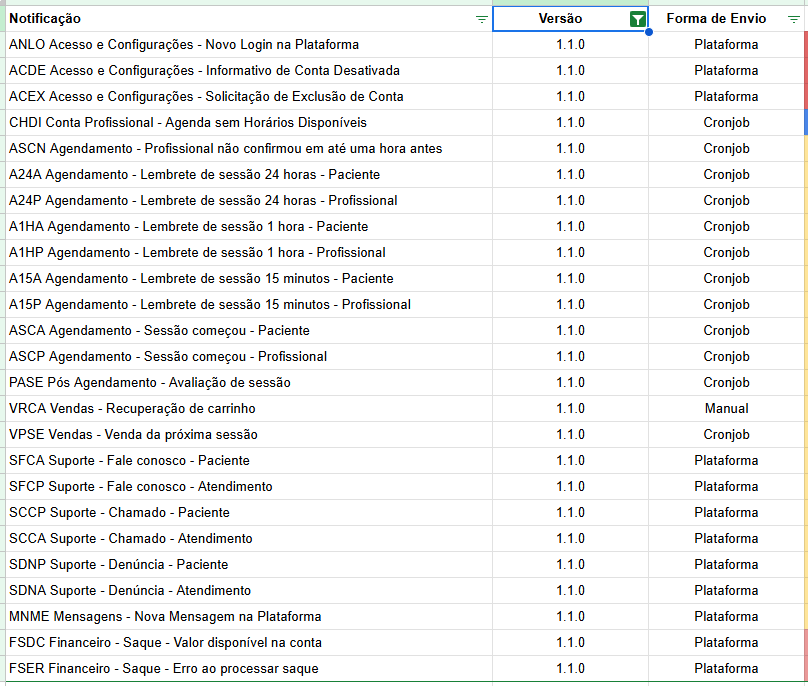The width and height of the screenshot is (808, 686).
Task: Select the Cronjob cell in the VPSE row
Action: 726,435
